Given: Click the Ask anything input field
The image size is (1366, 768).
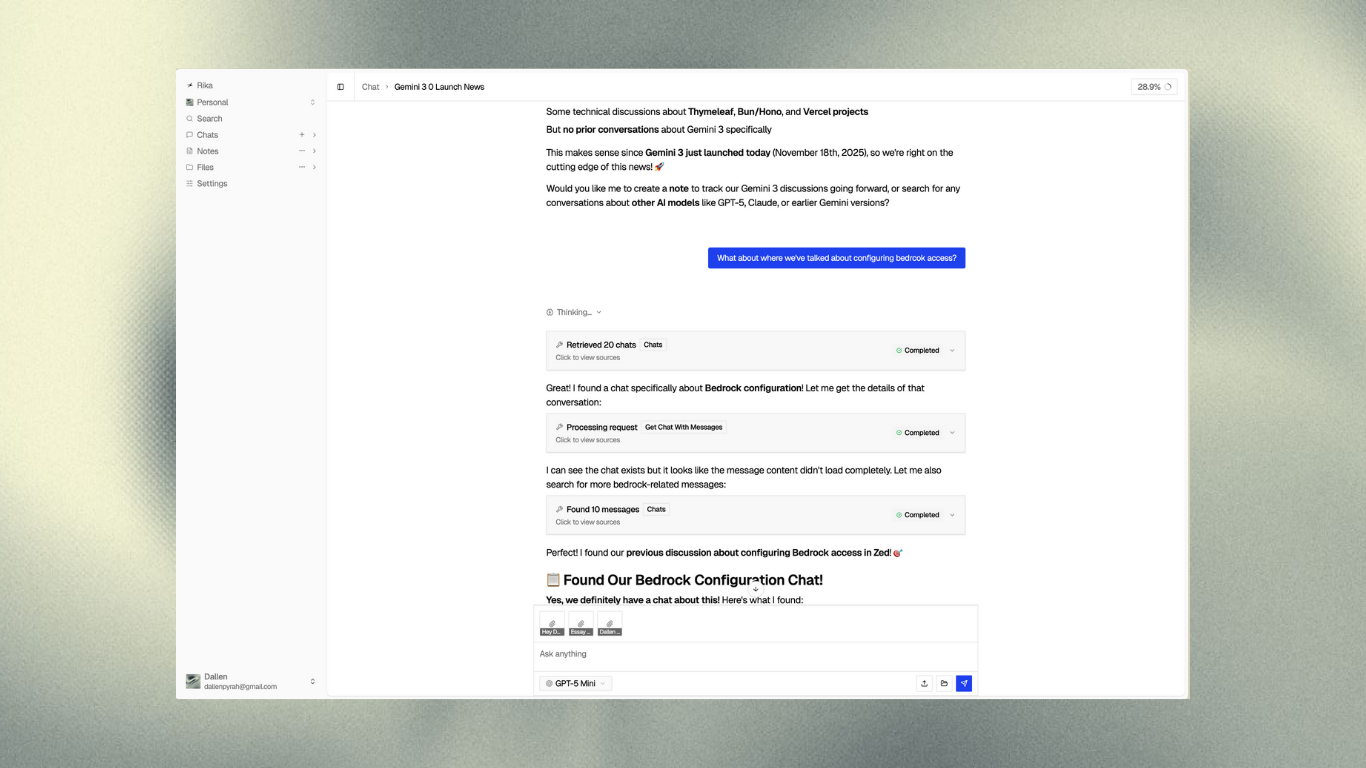Looking at the screenshot, I should coord(755,654).
